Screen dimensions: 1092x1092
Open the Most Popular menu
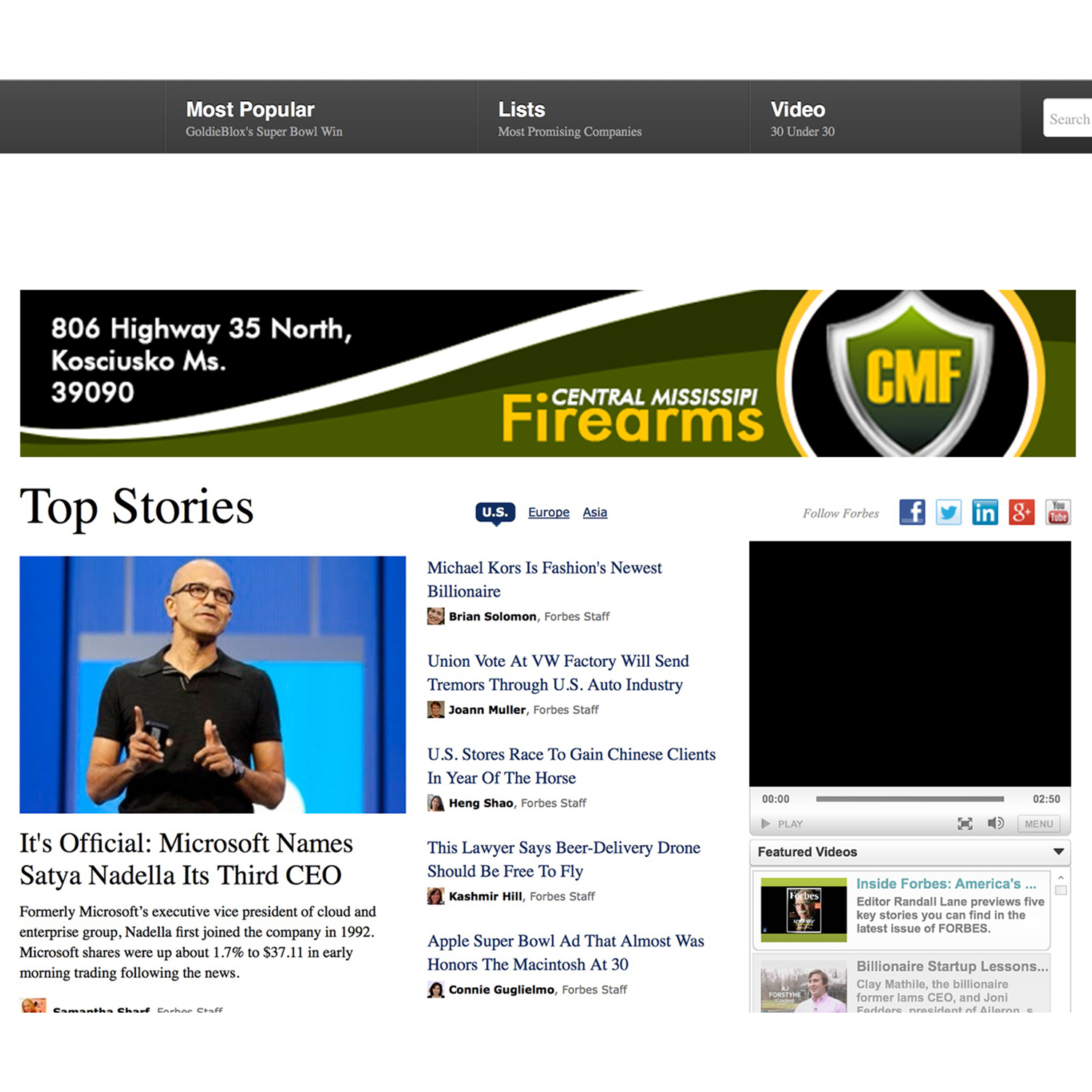pyautogui.click(x=250, y=110)
